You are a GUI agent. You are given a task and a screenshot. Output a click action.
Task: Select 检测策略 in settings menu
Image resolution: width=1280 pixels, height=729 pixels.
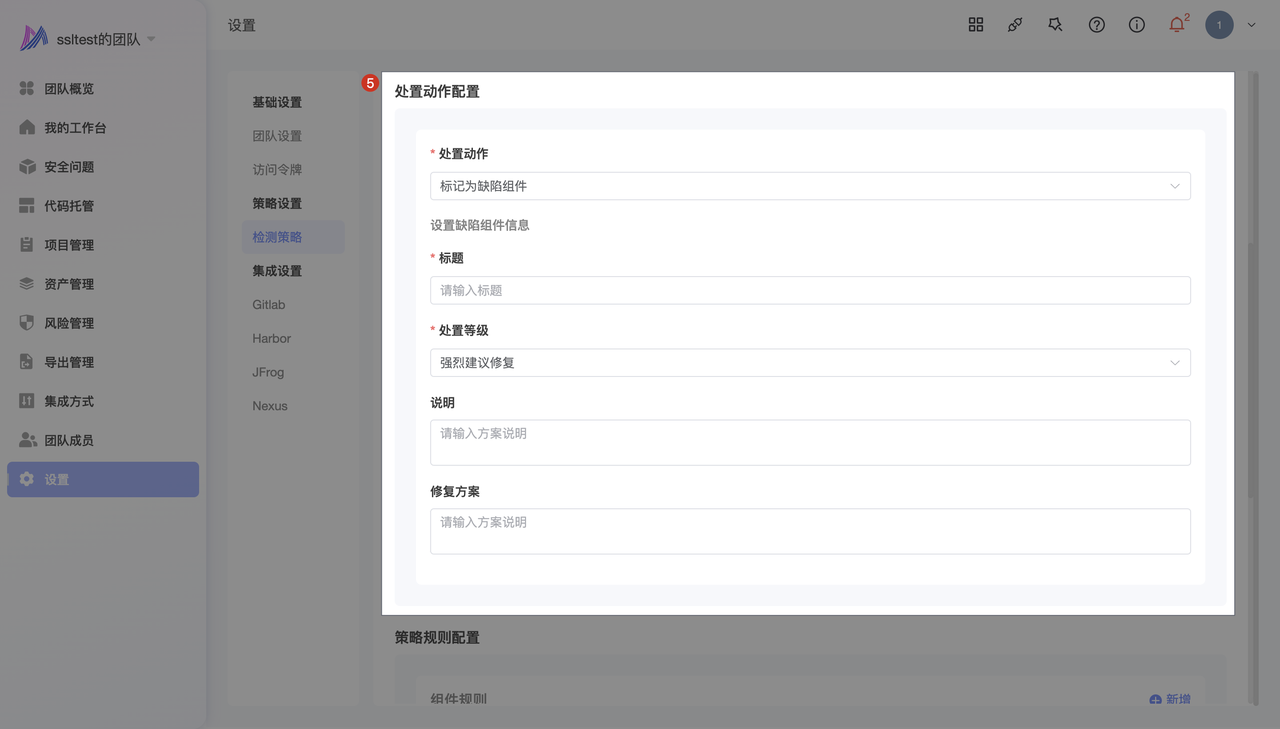277,237
